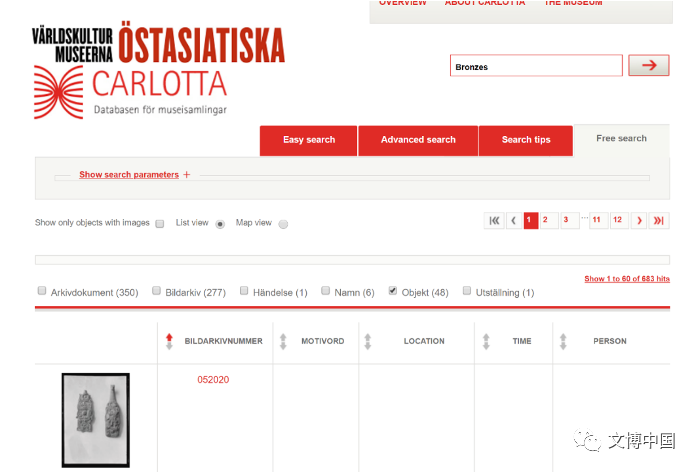Open the Advanced search tab

click(418, 141)
